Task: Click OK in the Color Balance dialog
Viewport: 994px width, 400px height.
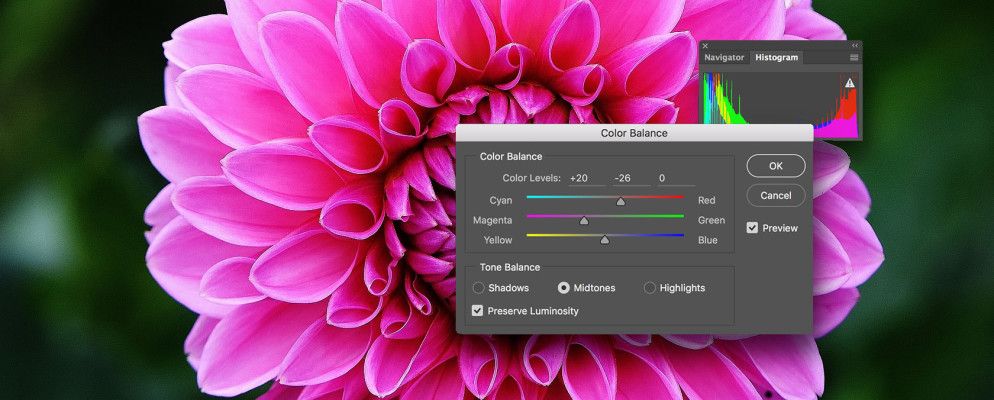Action: pos(776,165)
